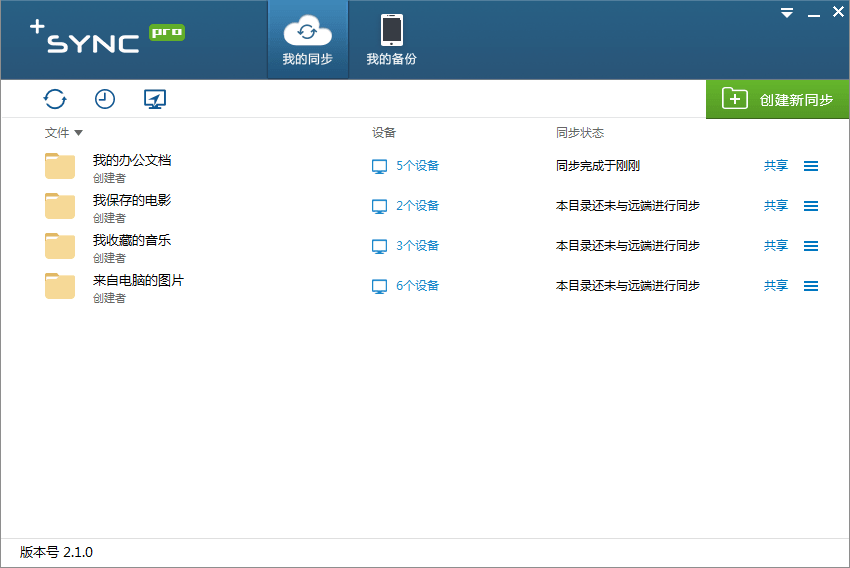Open 5个设备 link for 我的办公文档
The image size is (850, 568).
tap(417, 166)
